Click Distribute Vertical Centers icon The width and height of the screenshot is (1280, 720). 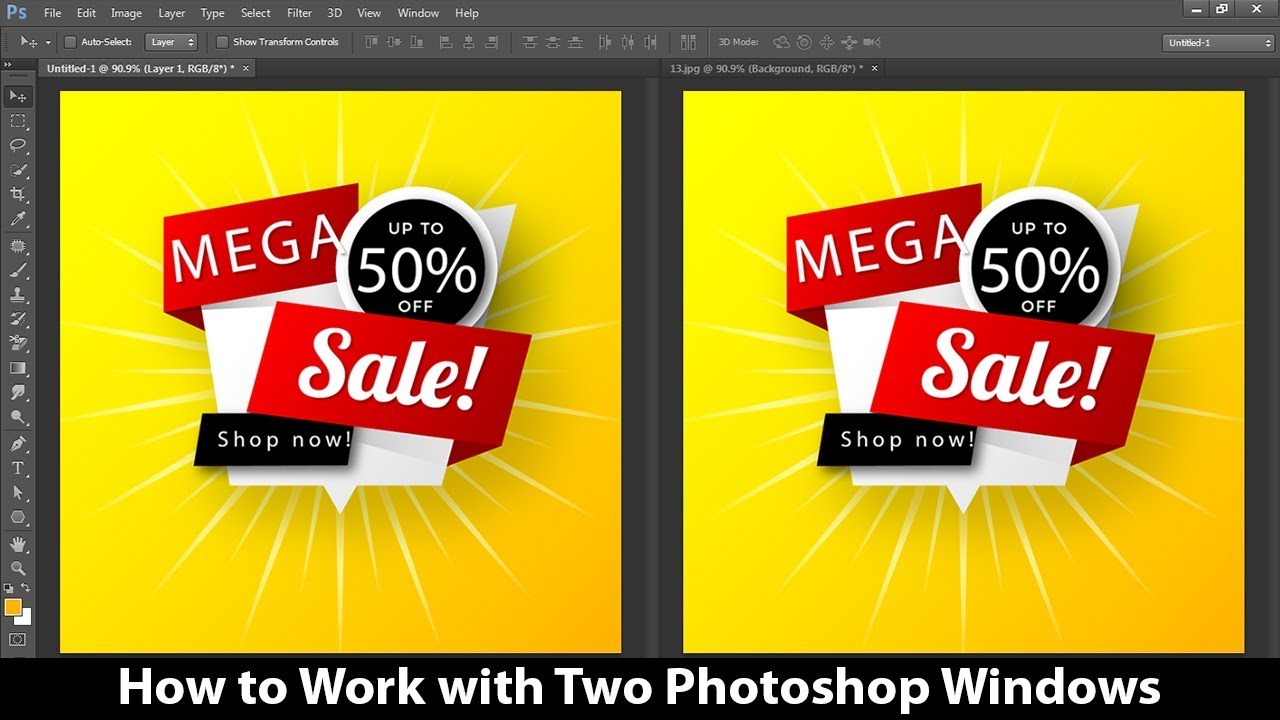pos(552,42)
